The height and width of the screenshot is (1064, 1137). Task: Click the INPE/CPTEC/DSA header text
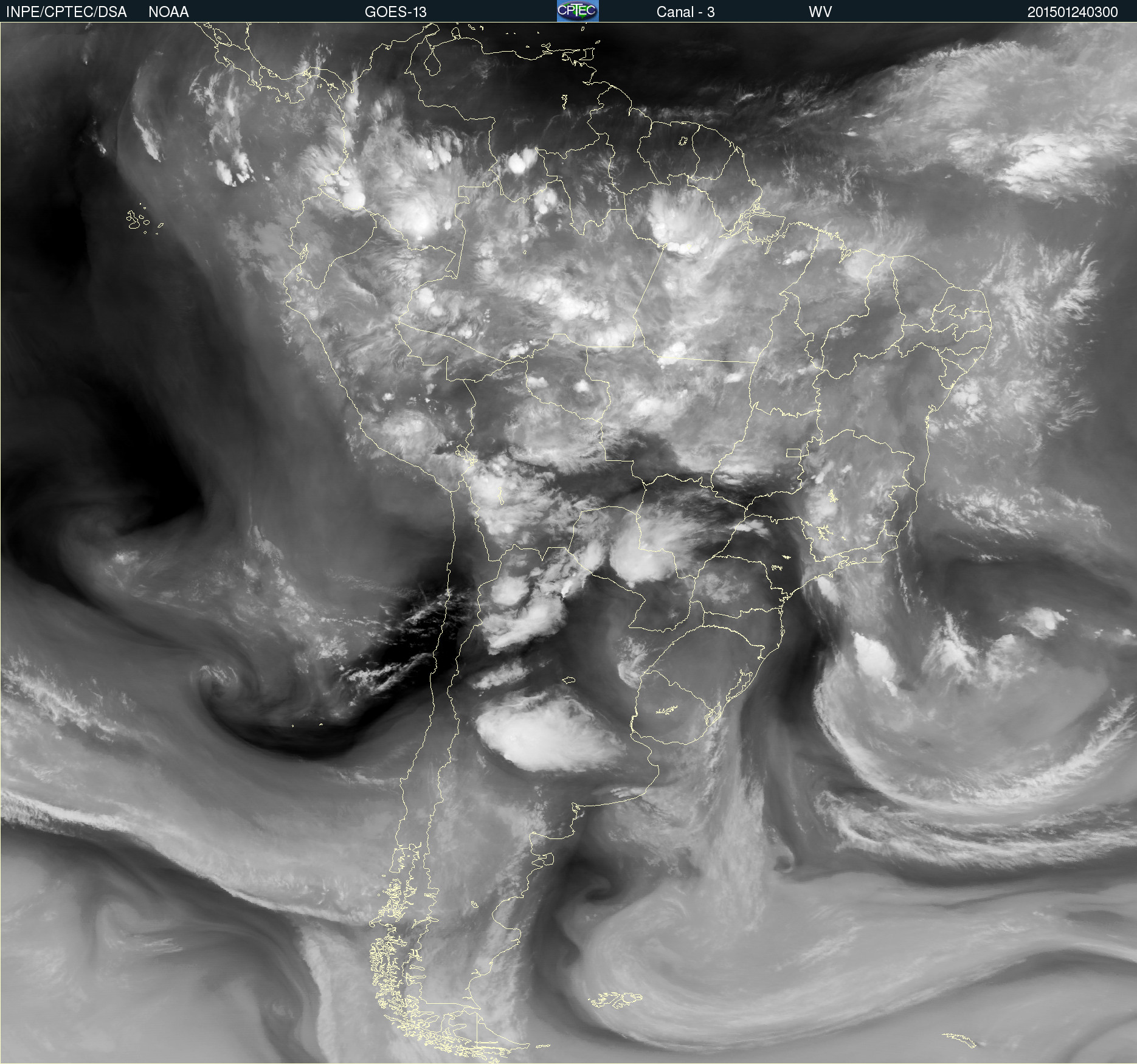(x=66, y=12)
